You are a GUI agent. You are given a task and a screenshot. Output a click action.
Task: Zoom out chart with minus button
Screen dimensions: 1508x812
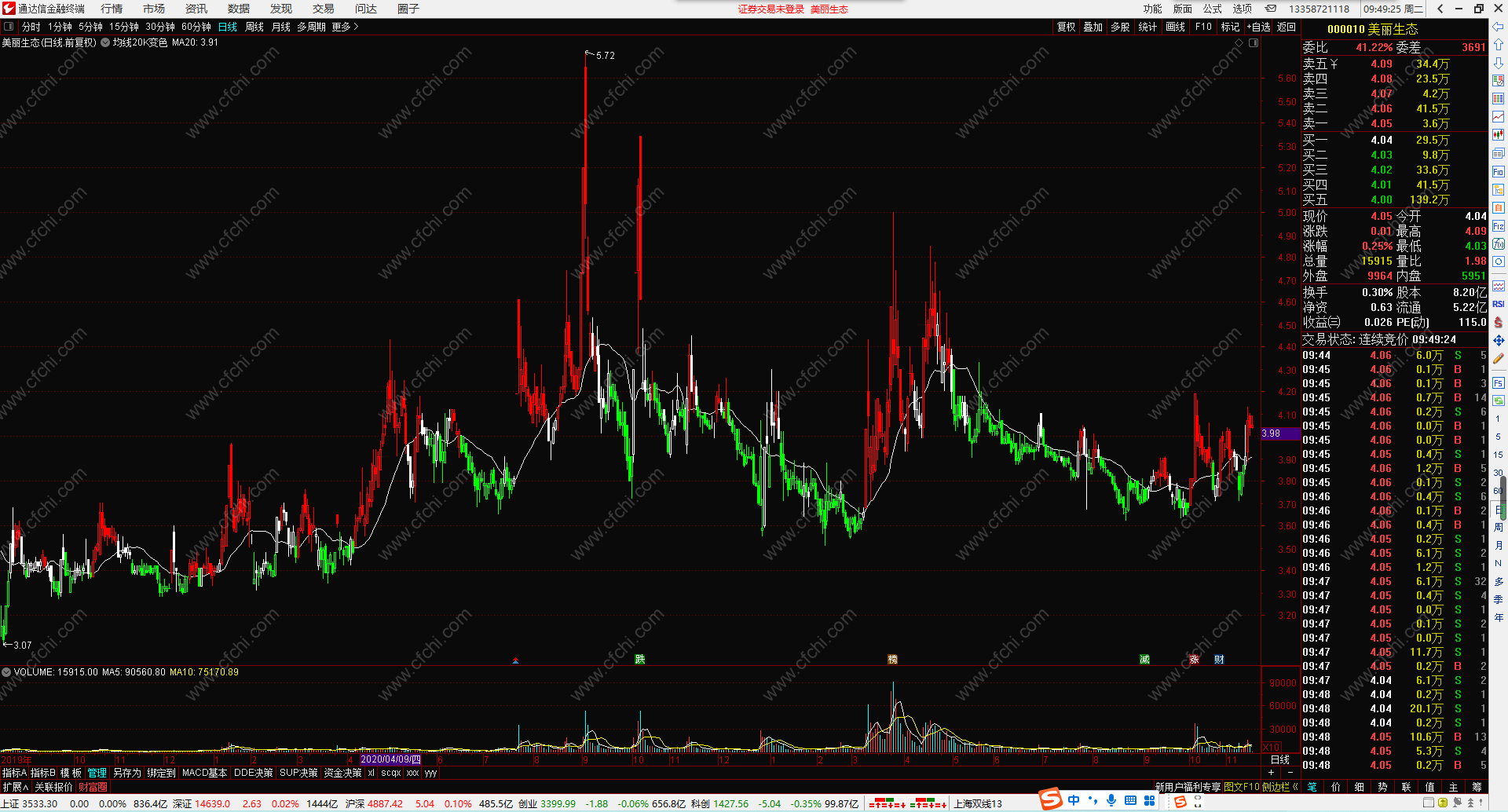[x=1290, y=773]
